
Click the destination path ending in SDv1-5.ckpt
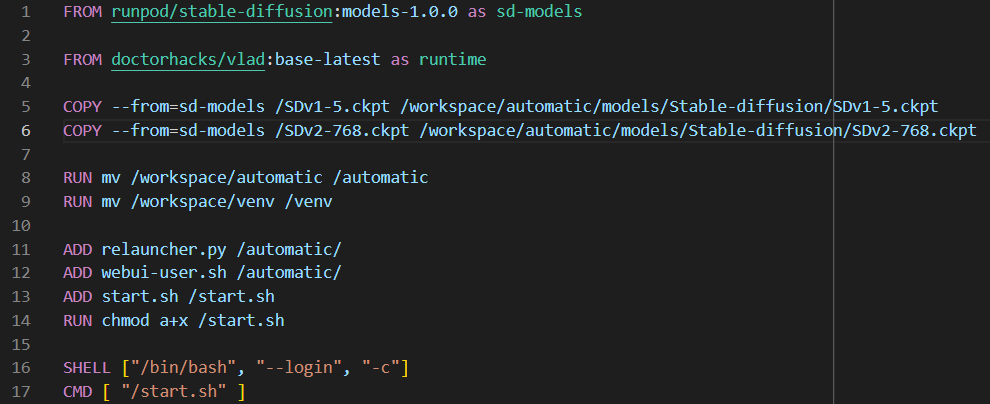click(669, 107)
